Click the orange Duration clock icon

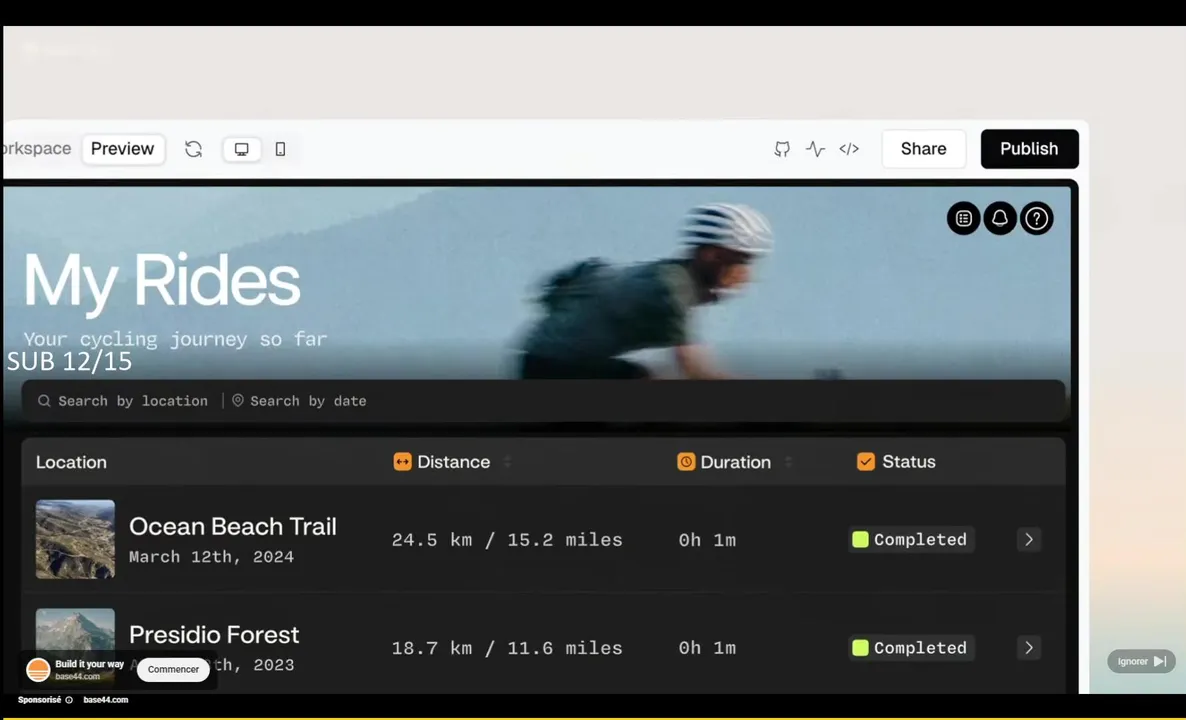[x=686, y=461]
